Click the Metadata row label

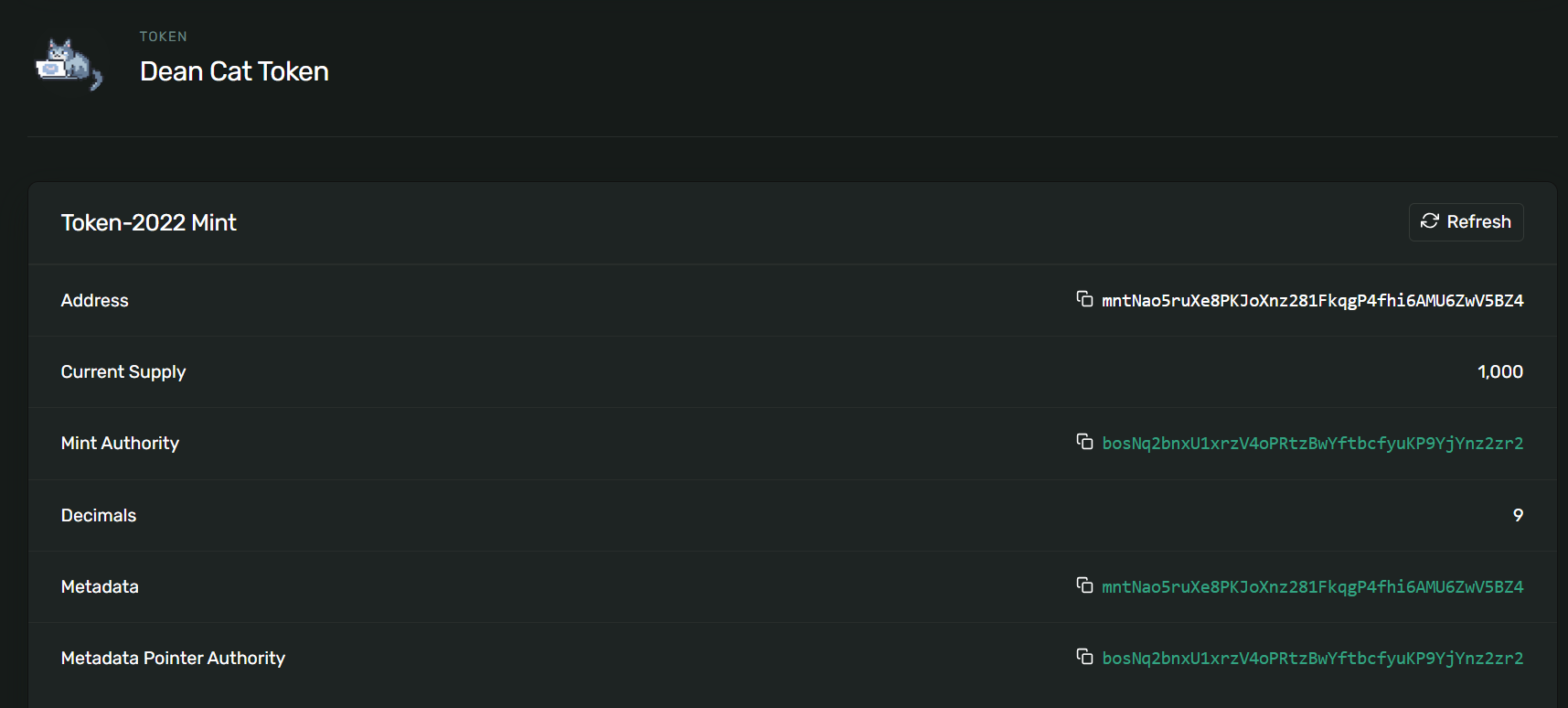(100, 587)
